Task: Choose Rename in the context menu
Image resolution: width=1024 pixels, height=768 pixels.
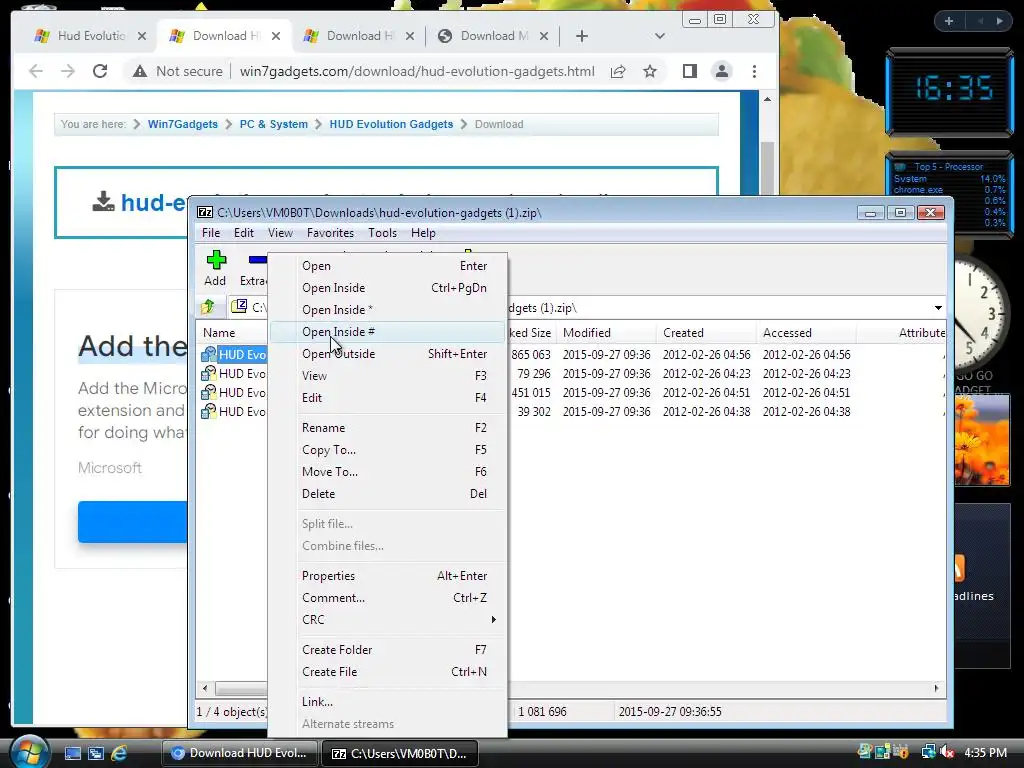Action: point(388,428)
